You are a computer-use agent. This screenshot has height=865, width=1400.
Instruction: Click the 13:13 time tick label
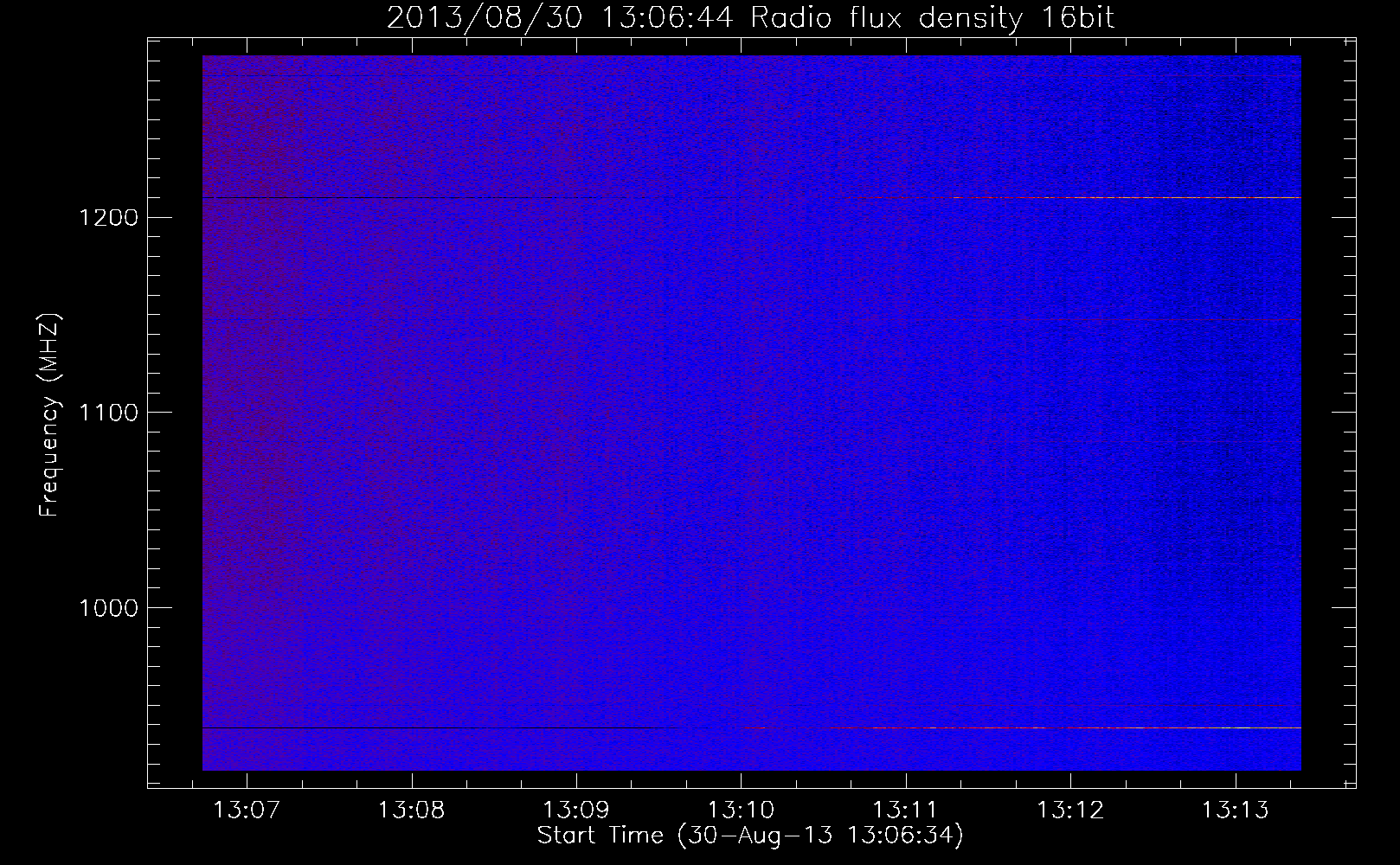point(1236,811)
